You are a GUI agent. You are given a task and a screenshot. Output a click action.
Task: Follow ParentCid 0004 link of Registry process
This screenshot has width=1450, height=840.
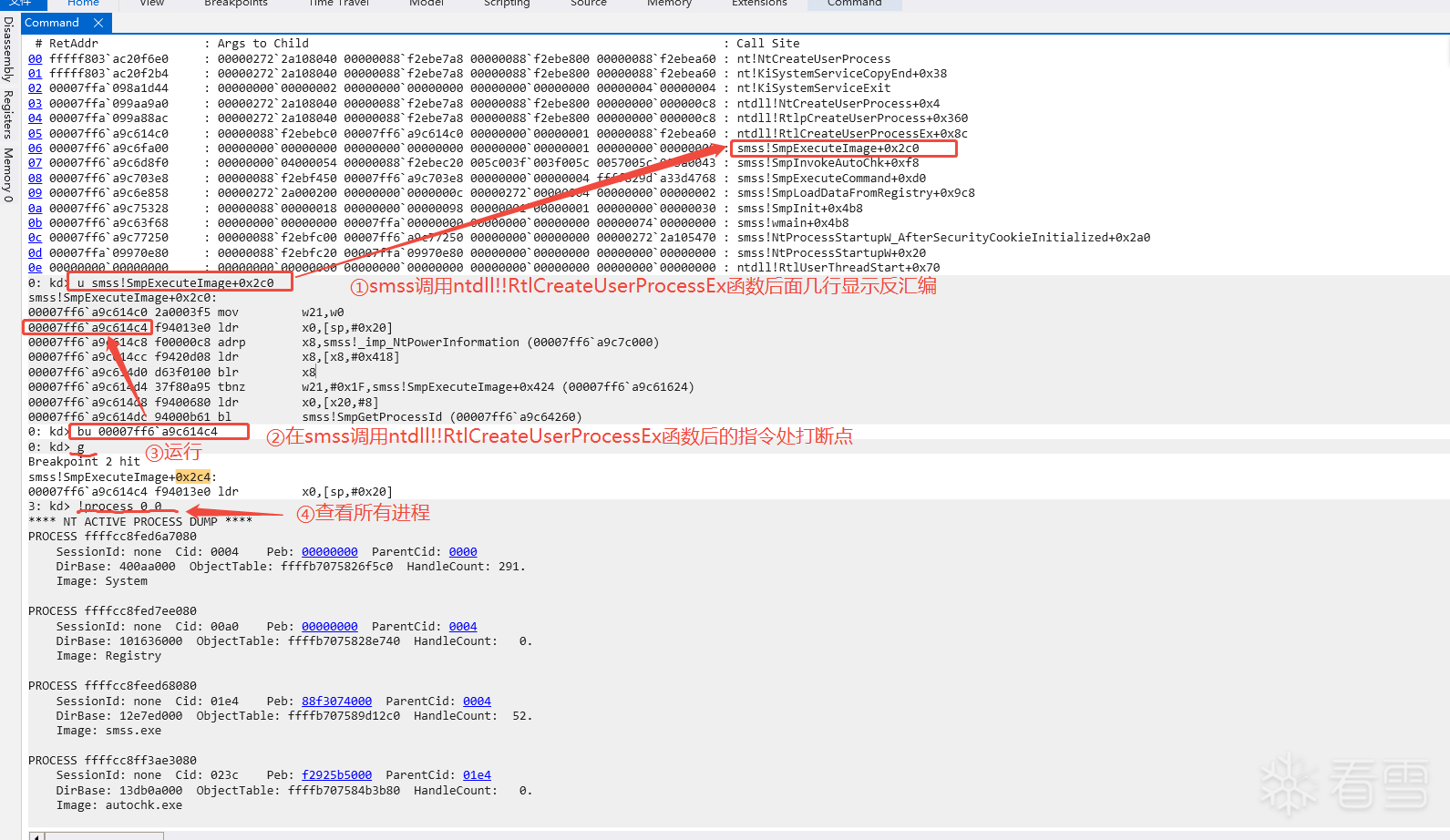point(463,627)
